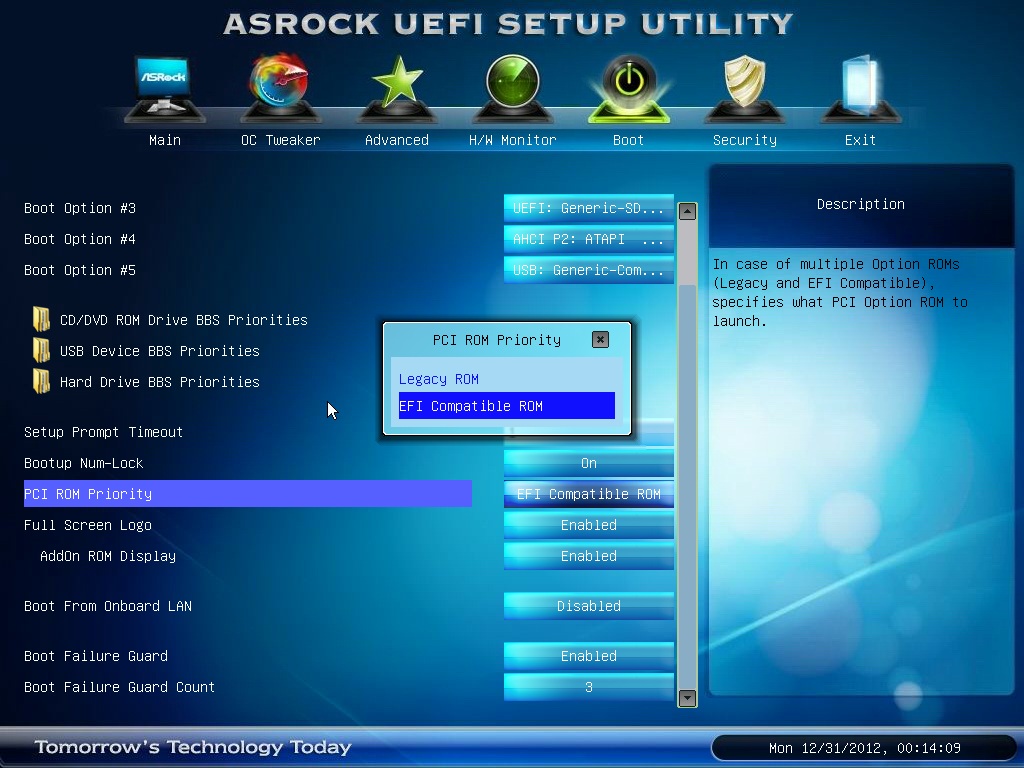Edit the Boot Failure Guard Count value

(x=588, y=687)
